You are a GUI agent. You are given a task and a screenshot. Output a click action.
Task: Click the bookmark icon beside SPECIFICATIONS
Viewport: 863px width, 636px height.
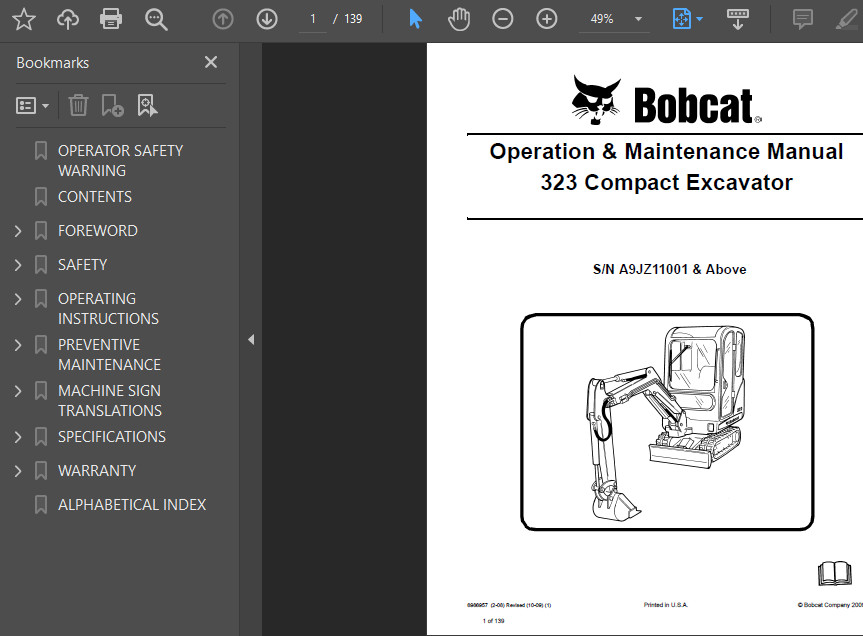[x=41, y=437]
